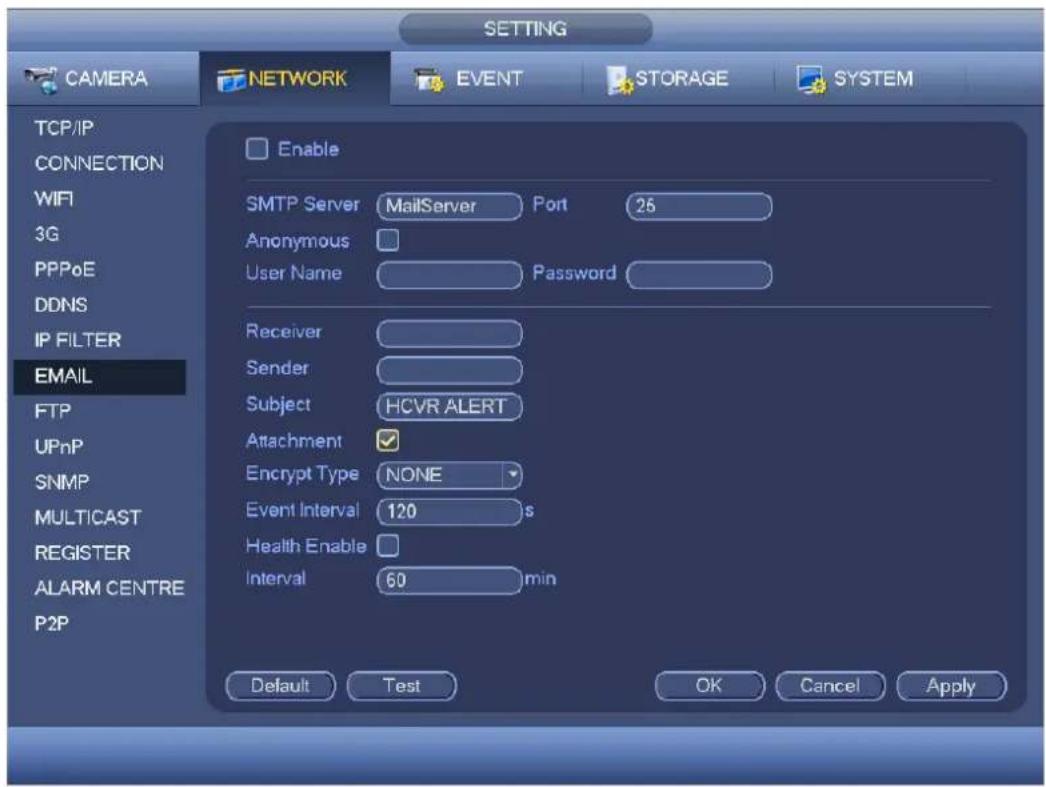Click the NETWORK tab label

[298, 79]
